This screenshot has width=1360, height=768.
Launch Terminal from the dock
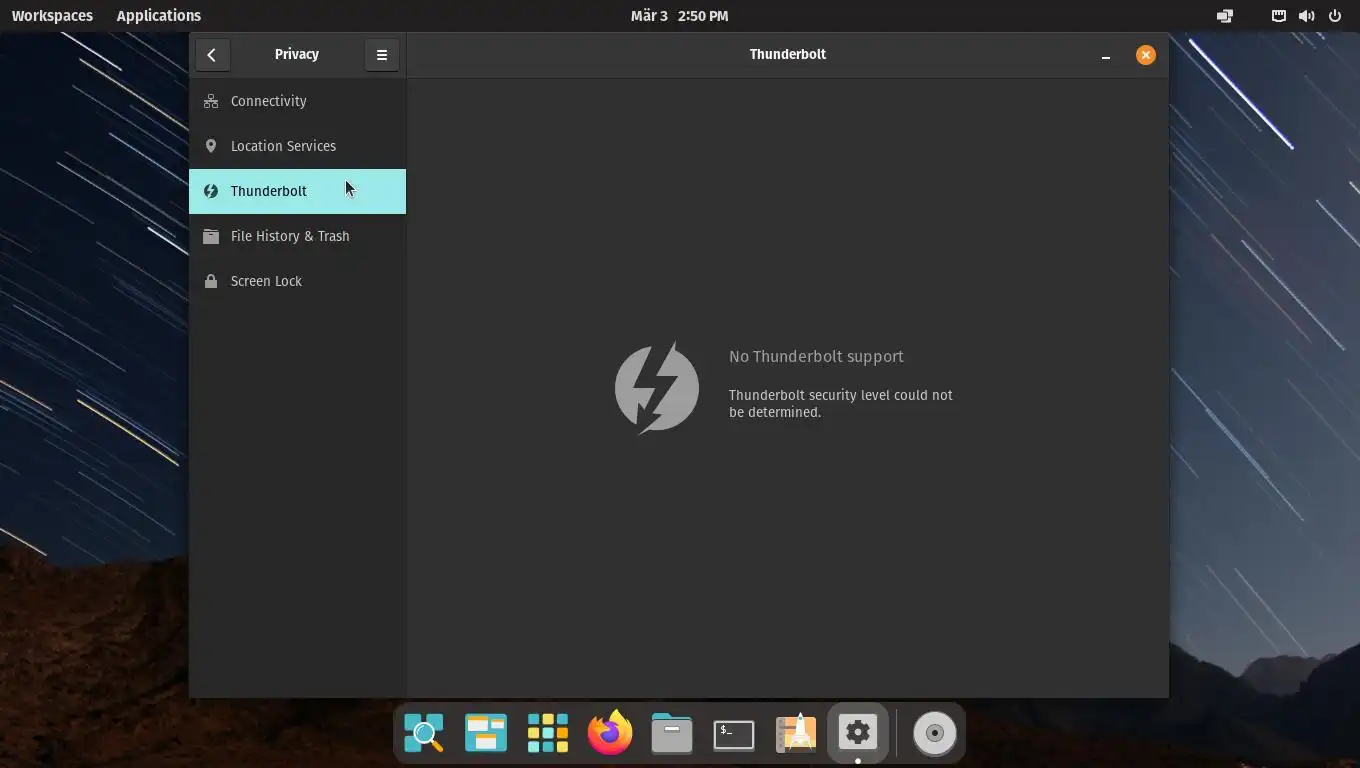coord(734,734)
